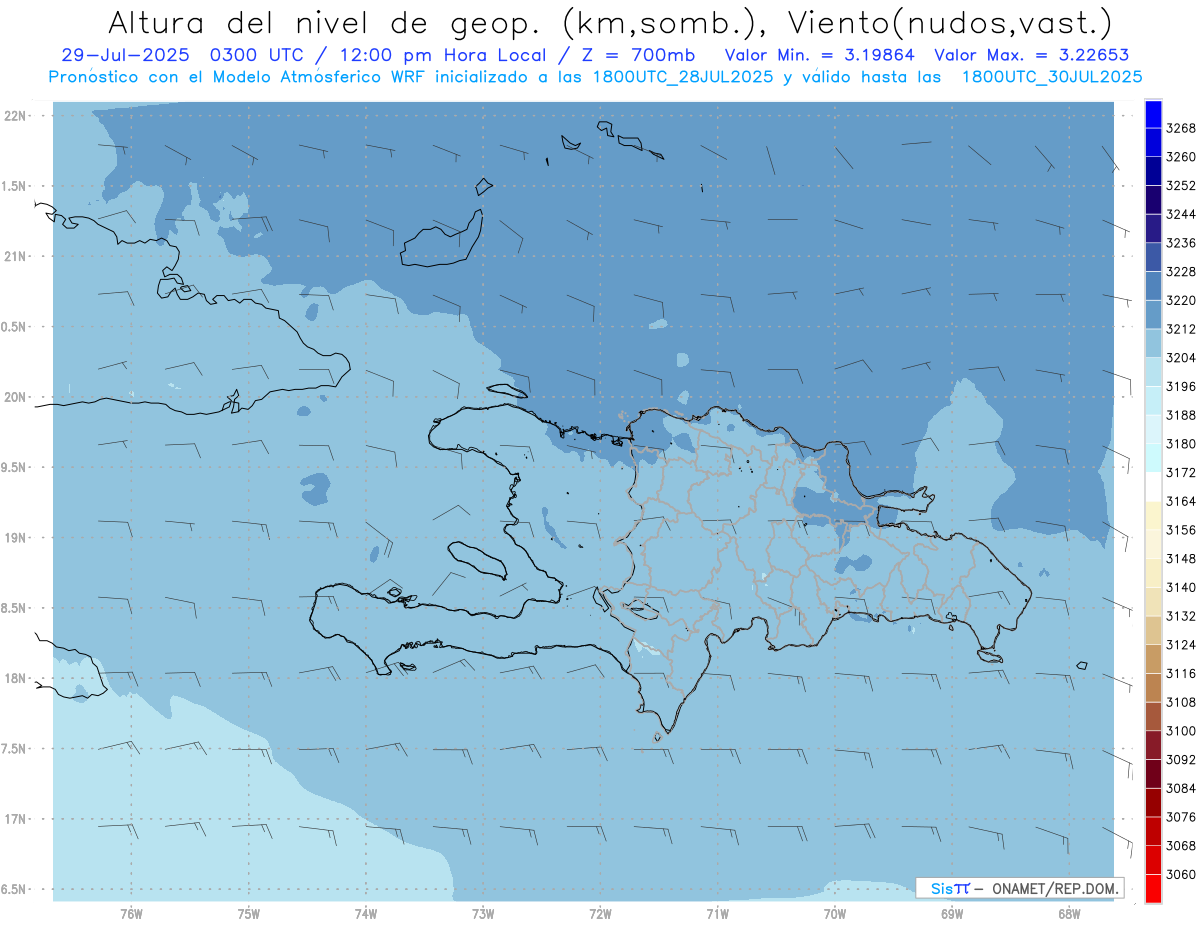The image size is (1200, 927).
Task: Click the '1800UTC_30JUL2025' valid-until time
Action: pyautogui.click(x=1051, y=77)
